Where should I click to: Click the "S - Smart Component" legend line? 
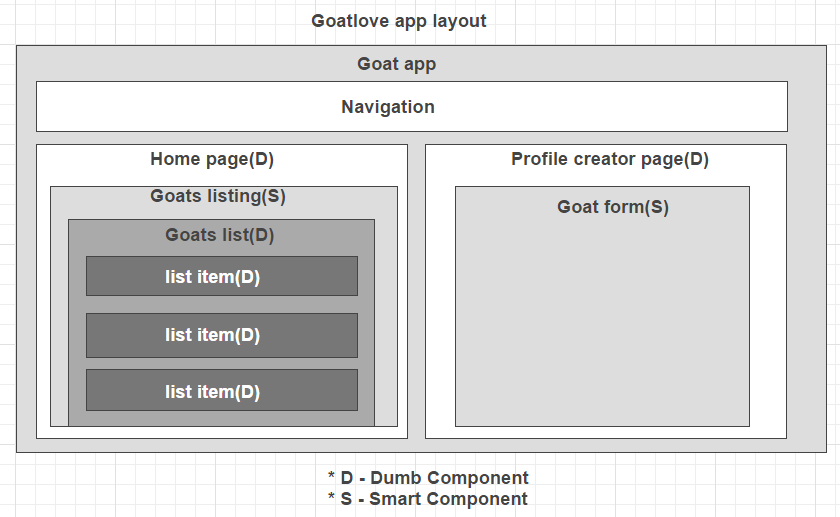428,498
